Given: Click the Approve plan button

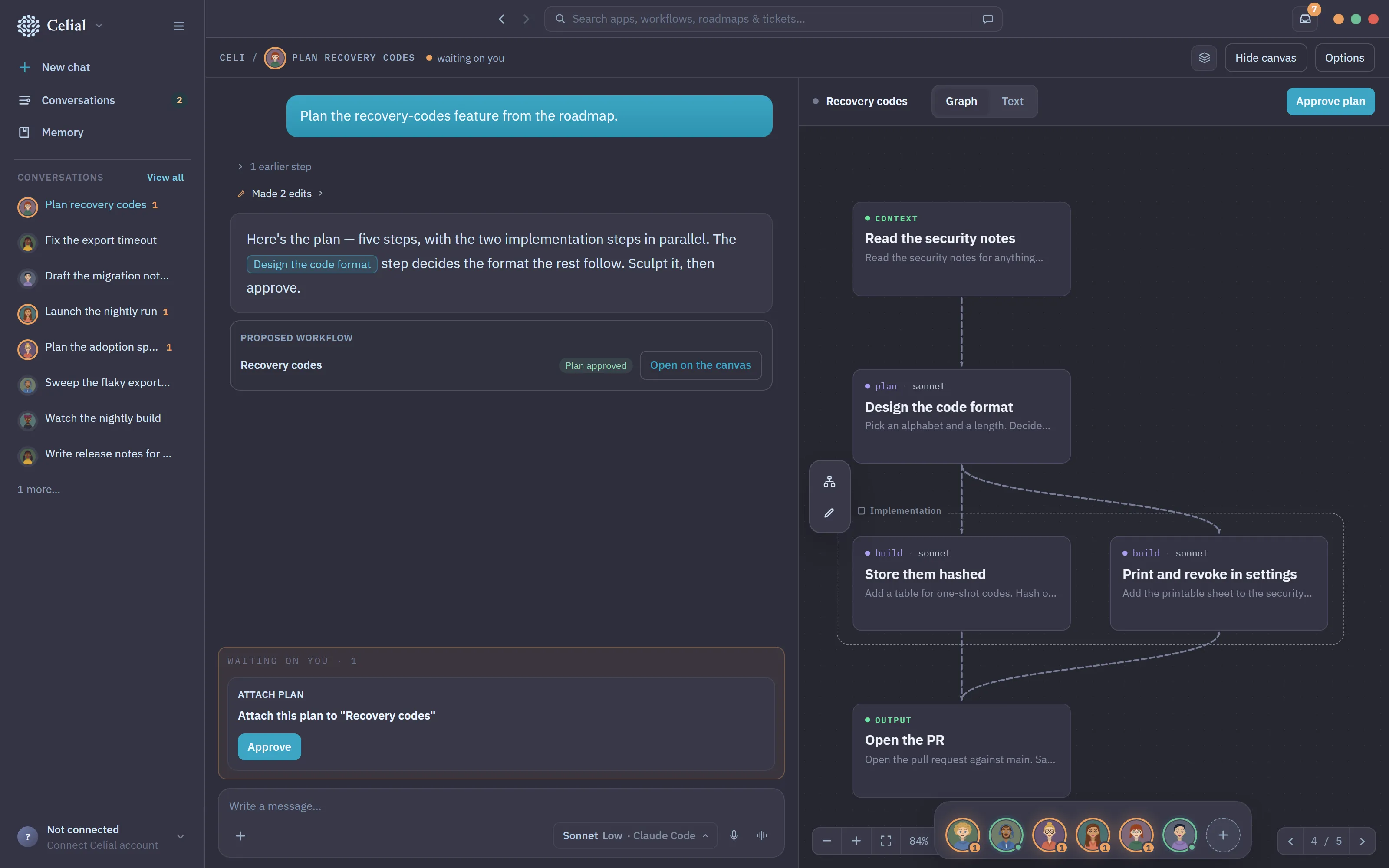Looking at the screenshot, I should [x=1330, y=102].
